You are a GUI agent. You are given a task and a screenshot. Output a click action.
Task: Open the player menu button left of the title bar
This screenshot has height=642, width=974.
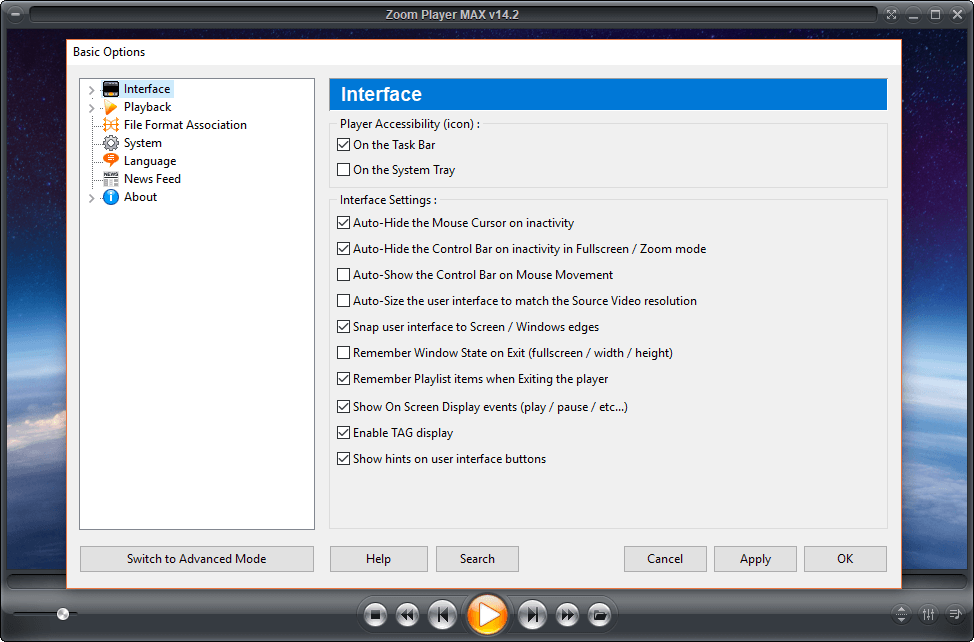pos(16,14)
